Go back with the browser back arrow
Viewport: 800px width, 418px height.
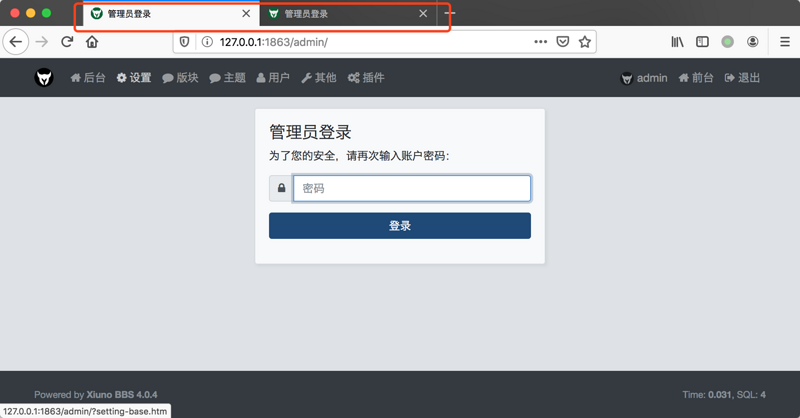click(x=16, y=42)
